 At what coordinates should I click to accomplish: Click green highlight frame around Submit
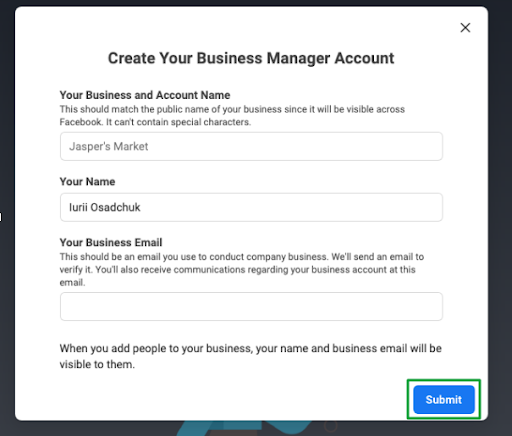[444, 380]
